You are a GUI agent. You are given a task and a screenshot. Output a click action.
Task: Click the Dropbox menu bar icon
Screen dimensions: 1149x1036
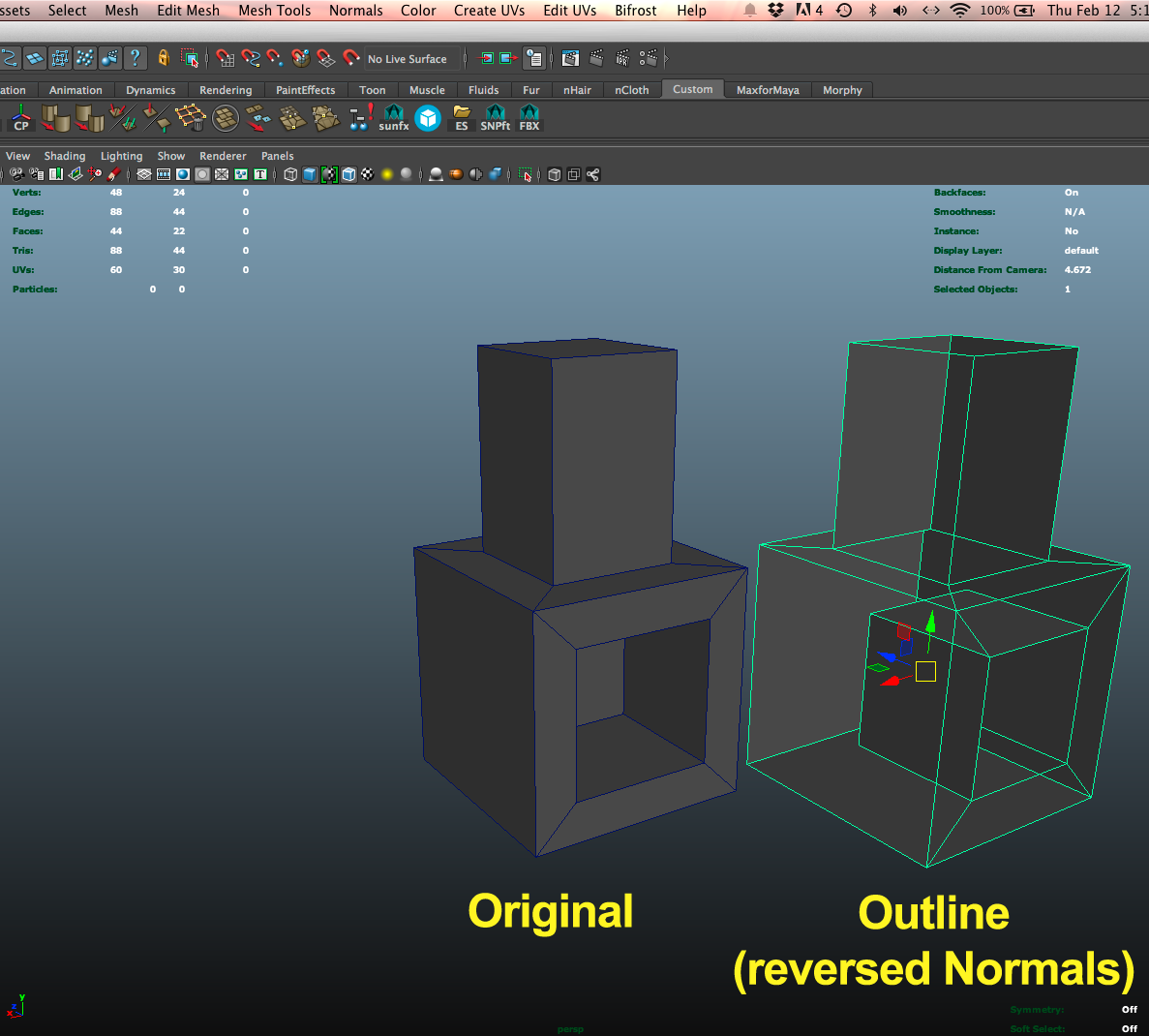point(775,11)
